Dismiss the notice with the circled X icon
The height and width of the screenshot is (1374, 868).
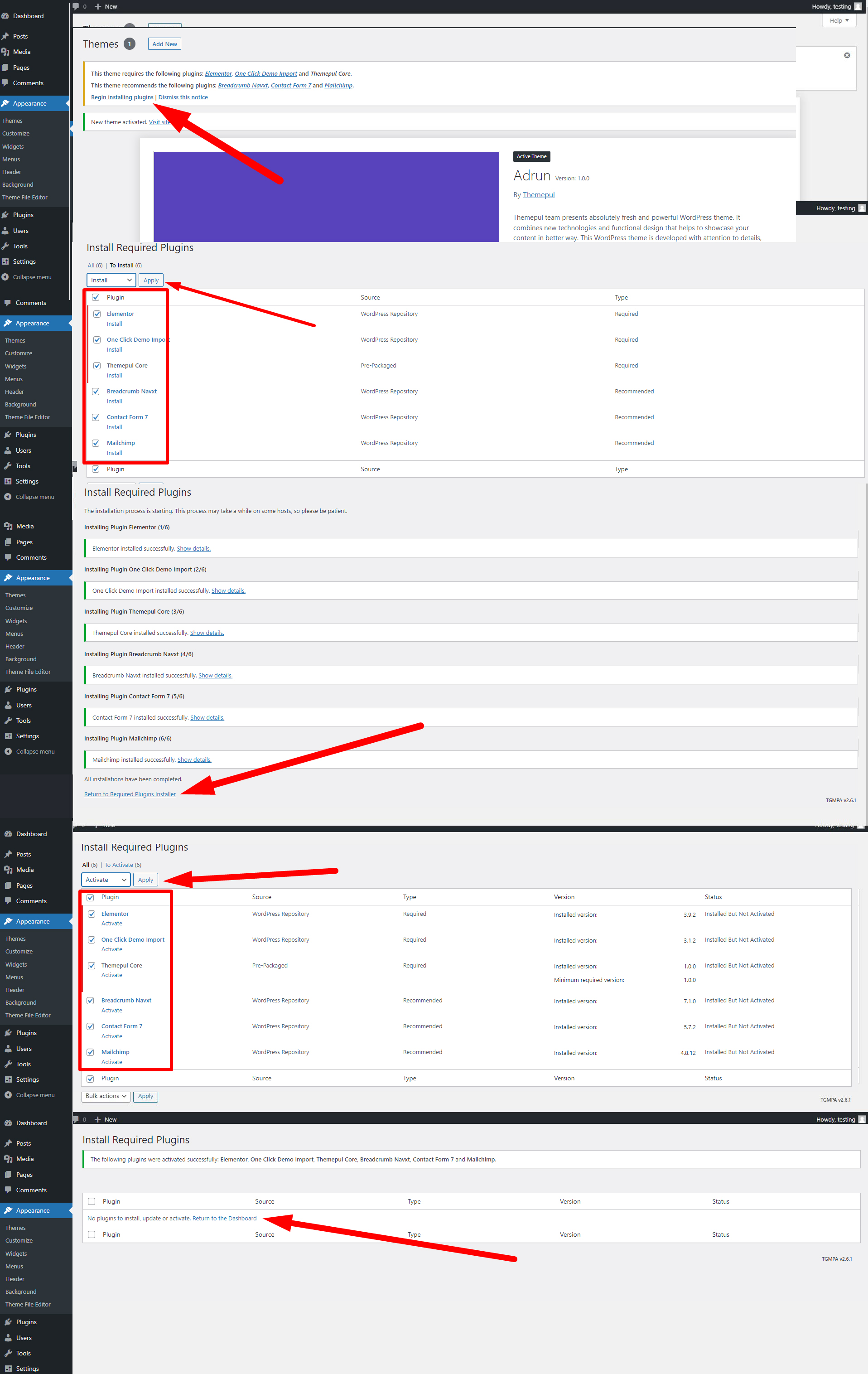click(x=847, y=55)
